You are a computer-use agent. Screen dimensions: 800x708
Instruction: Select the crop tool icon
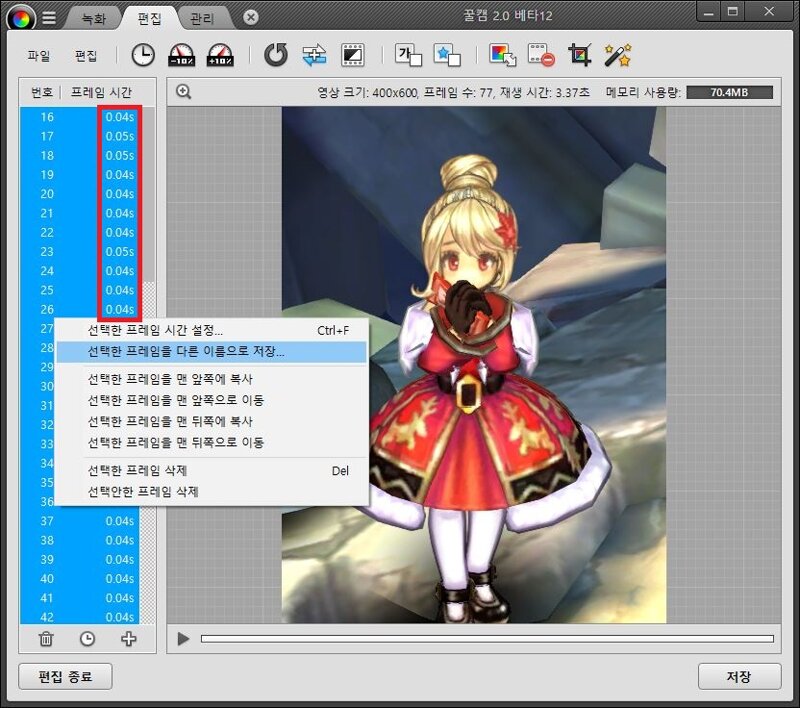coord(580,55)
